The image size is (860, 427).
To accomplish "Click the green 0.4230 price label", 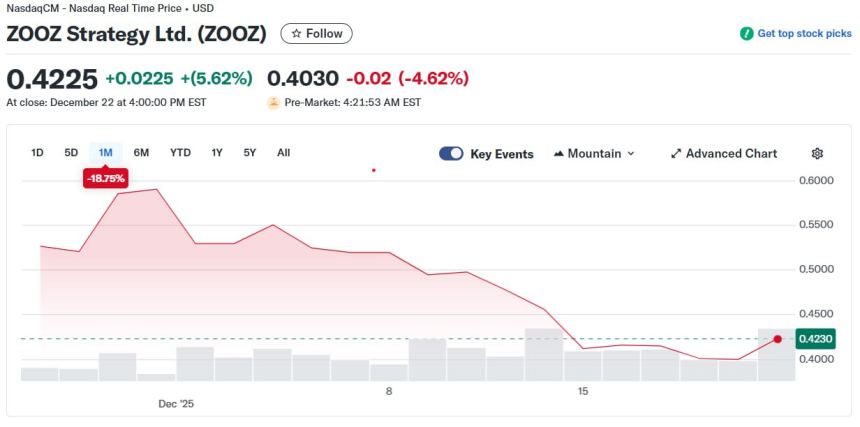I will pos(815,339).
